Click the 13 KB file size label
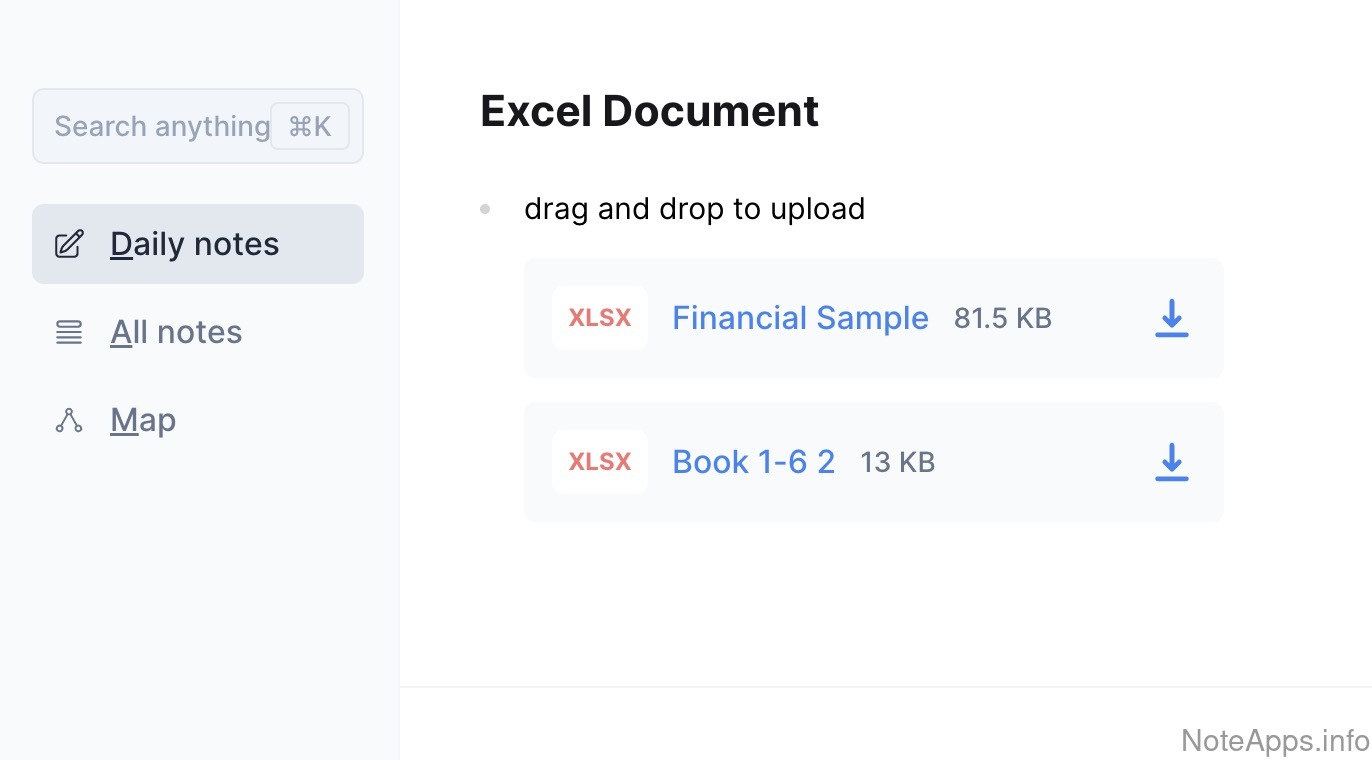1372x760 pixels. tap(897, 462)
